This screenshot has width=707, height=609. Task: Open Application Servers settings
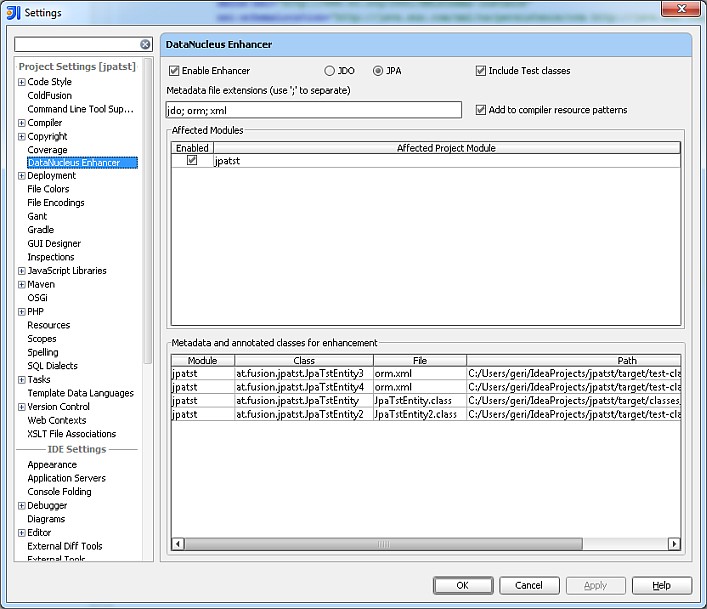pos(67,478)
